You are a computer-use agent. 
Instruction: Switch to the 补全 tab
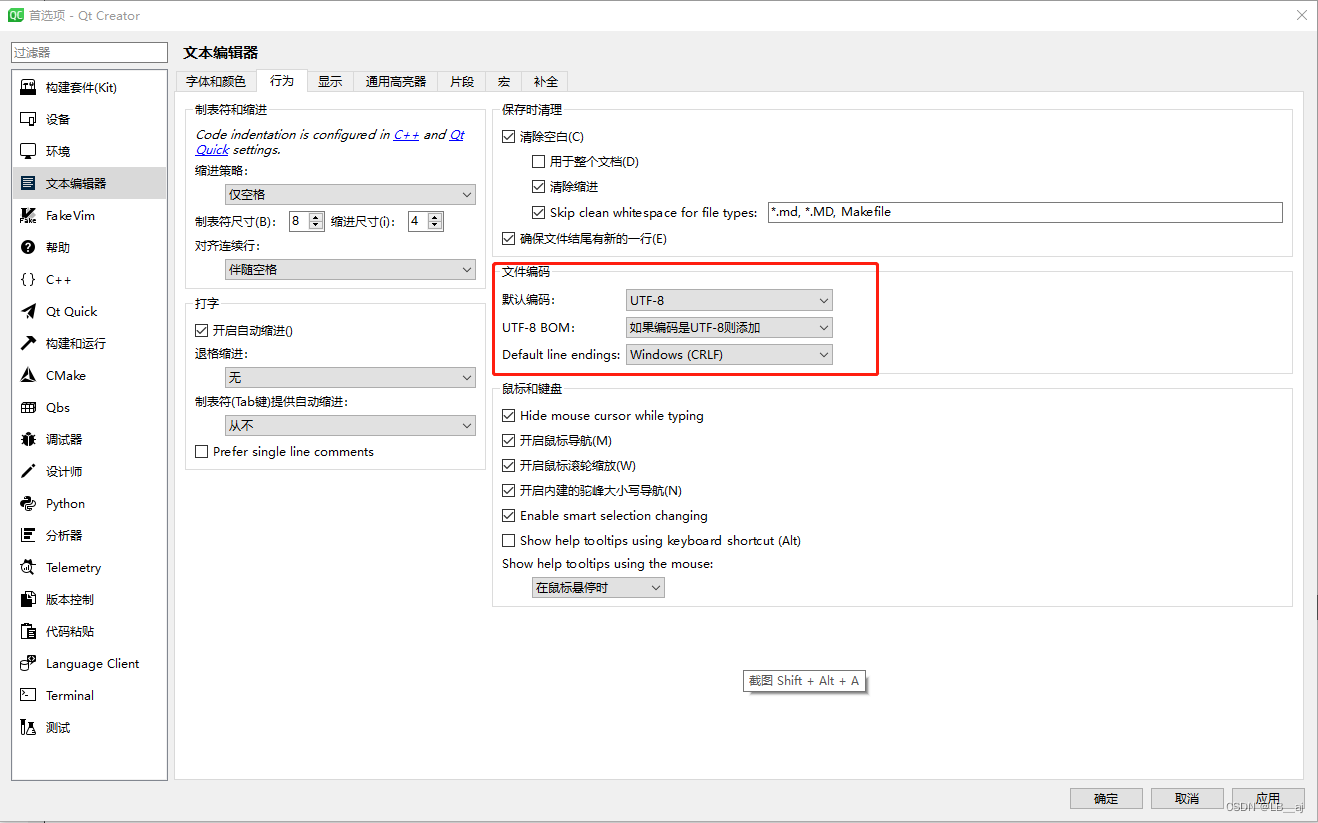[545, 81]
